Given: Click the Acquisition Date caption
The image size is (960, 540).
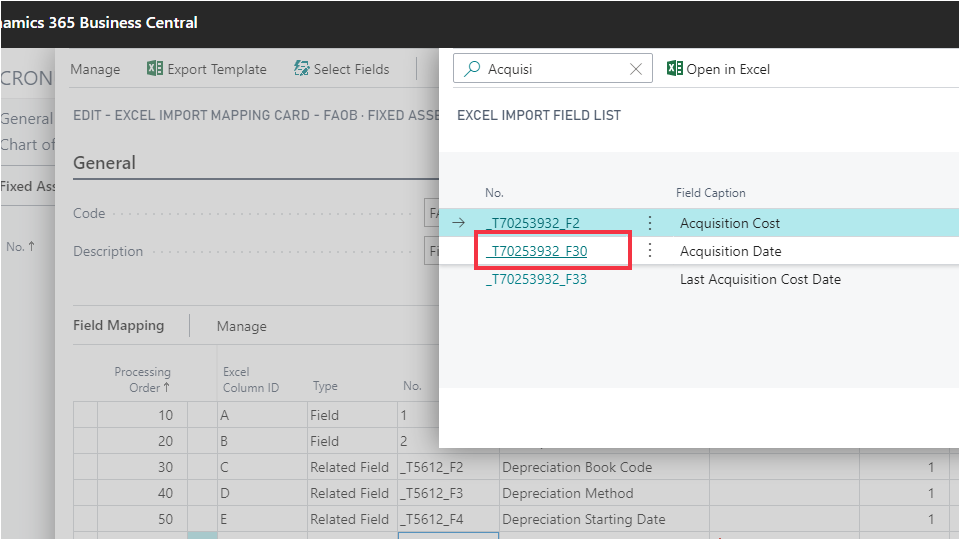Looking at the screenshot, I should point(730,251).
